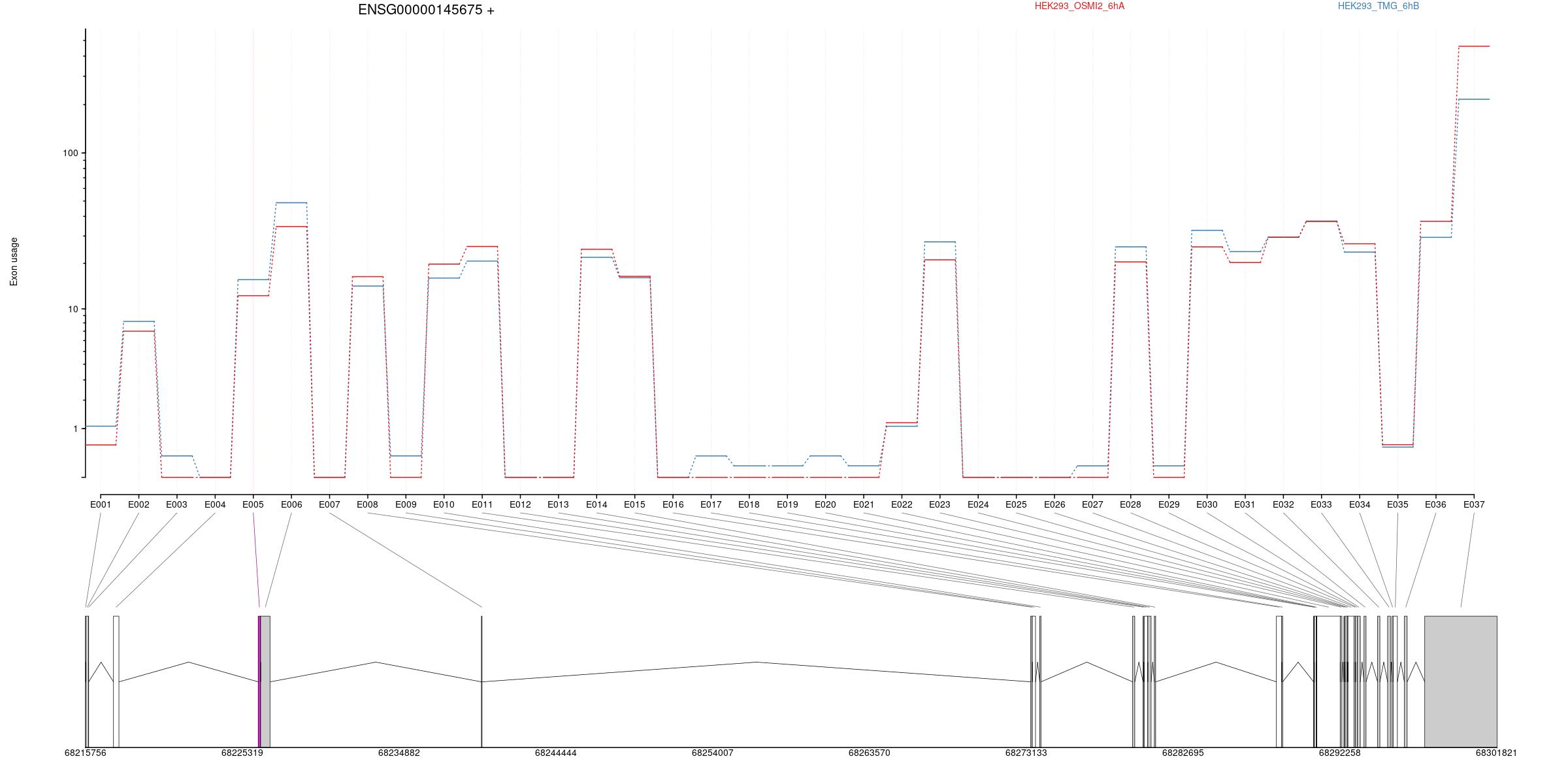Select exon label E026
Screen dimensions: 1568x784
[1054, 505]
